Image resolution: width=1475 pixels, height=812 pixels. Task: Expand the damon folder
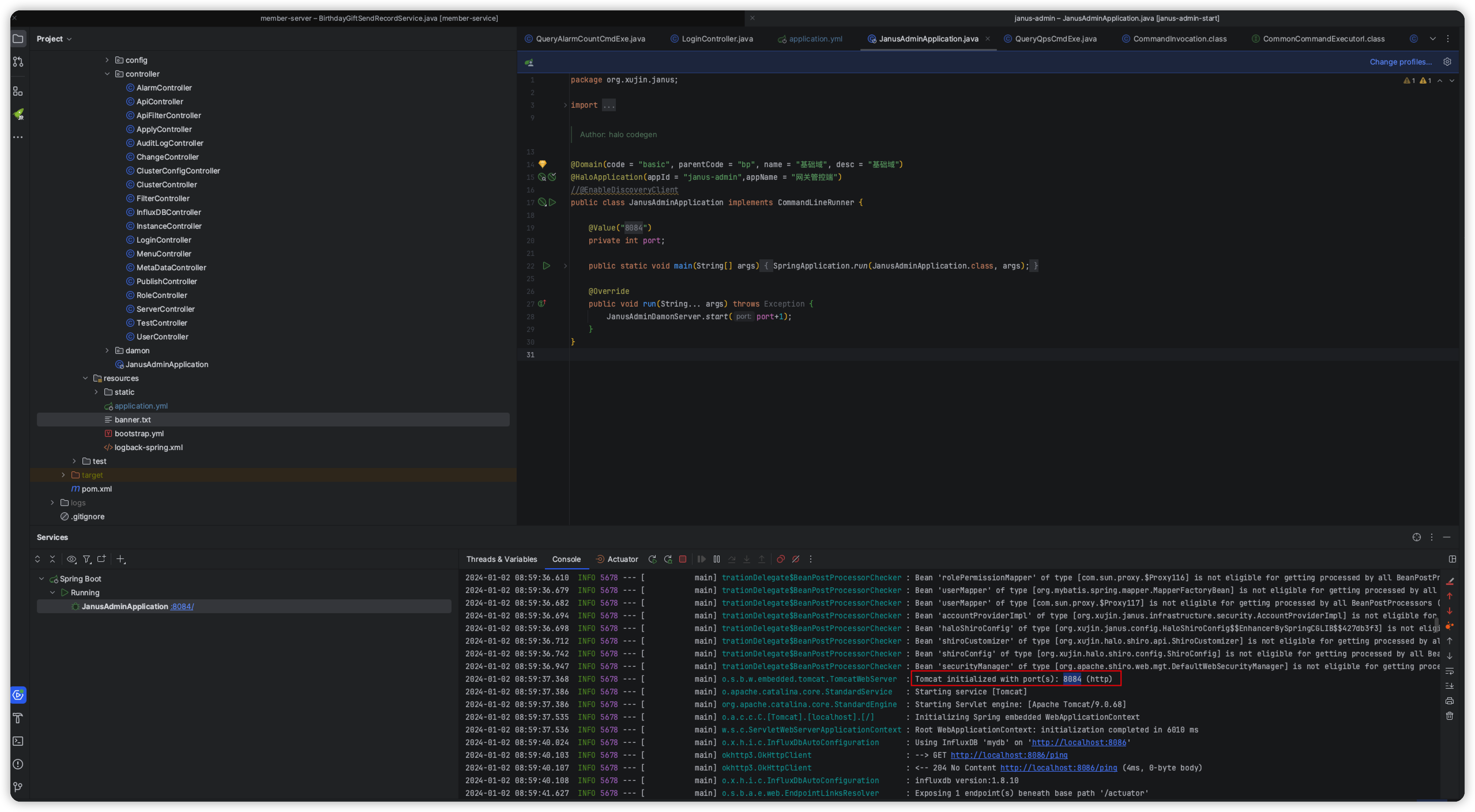(107, 350)
